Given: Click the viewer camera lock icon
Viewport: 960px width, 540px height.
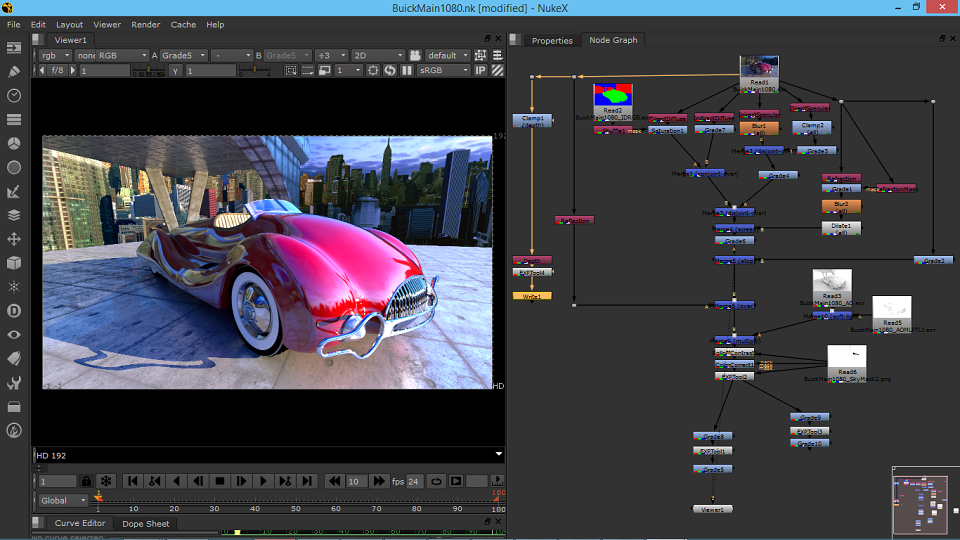Looking at the screenshot, I should pos(415,55).
